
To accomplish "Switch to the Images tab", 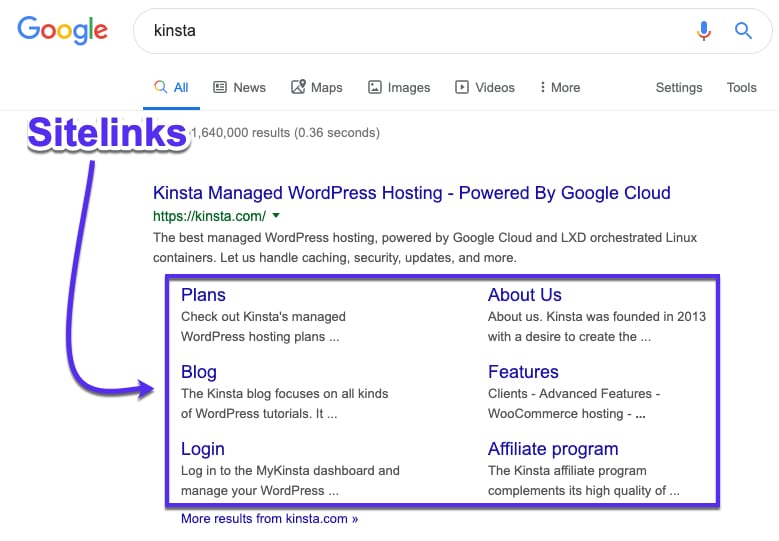I will point(399,87).
